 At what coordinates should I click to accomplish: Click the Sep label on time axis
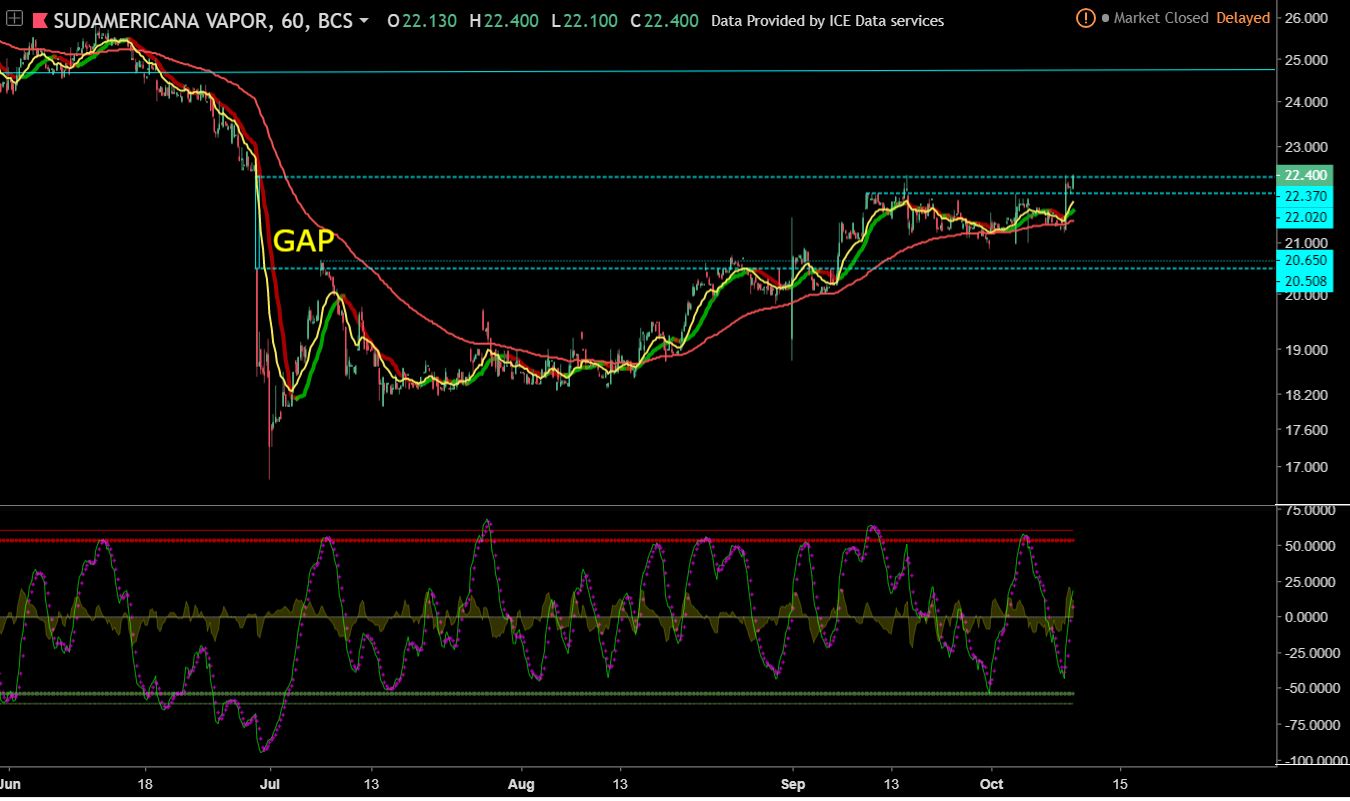click(793, 783)
